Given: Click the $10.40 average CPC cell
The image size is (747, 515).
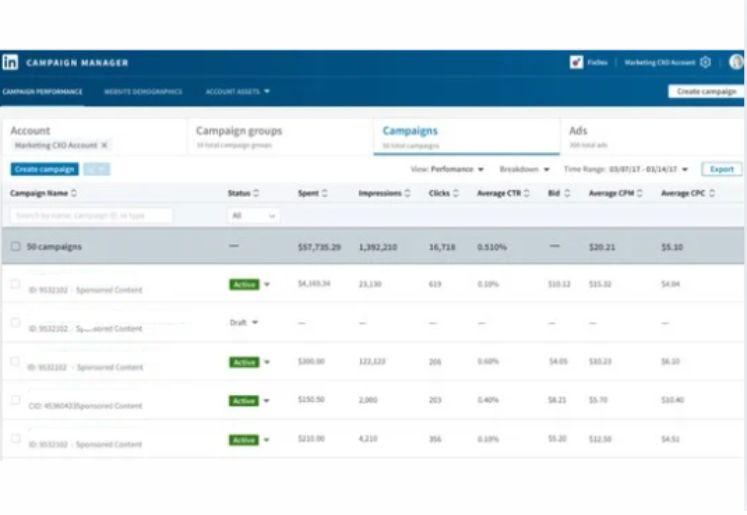Looking at the screenshot, I should point(673,400).
